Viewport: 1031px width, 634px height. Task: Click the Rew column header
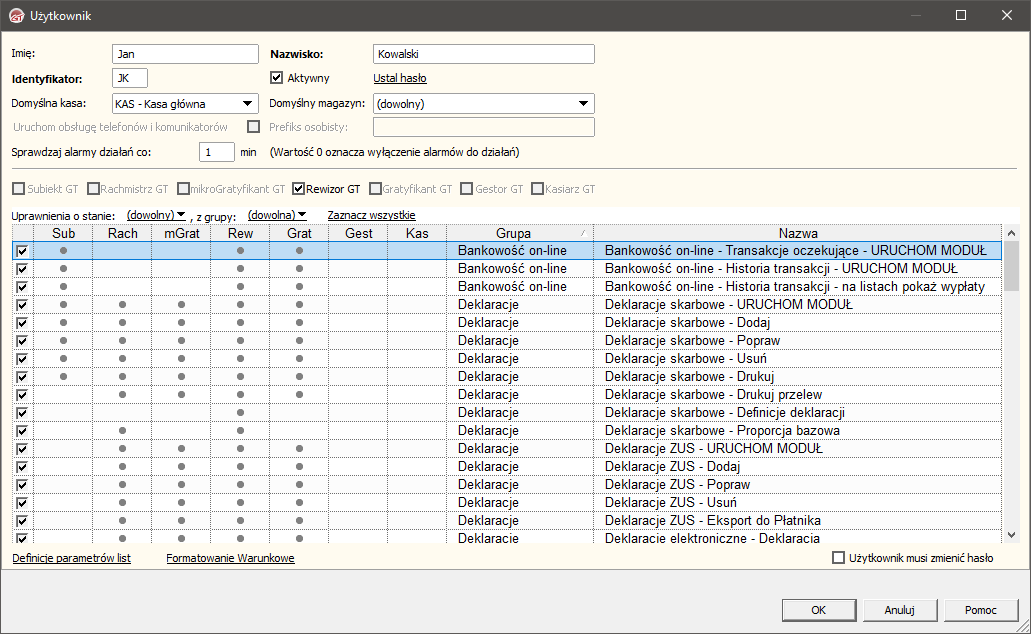[240, 233]
